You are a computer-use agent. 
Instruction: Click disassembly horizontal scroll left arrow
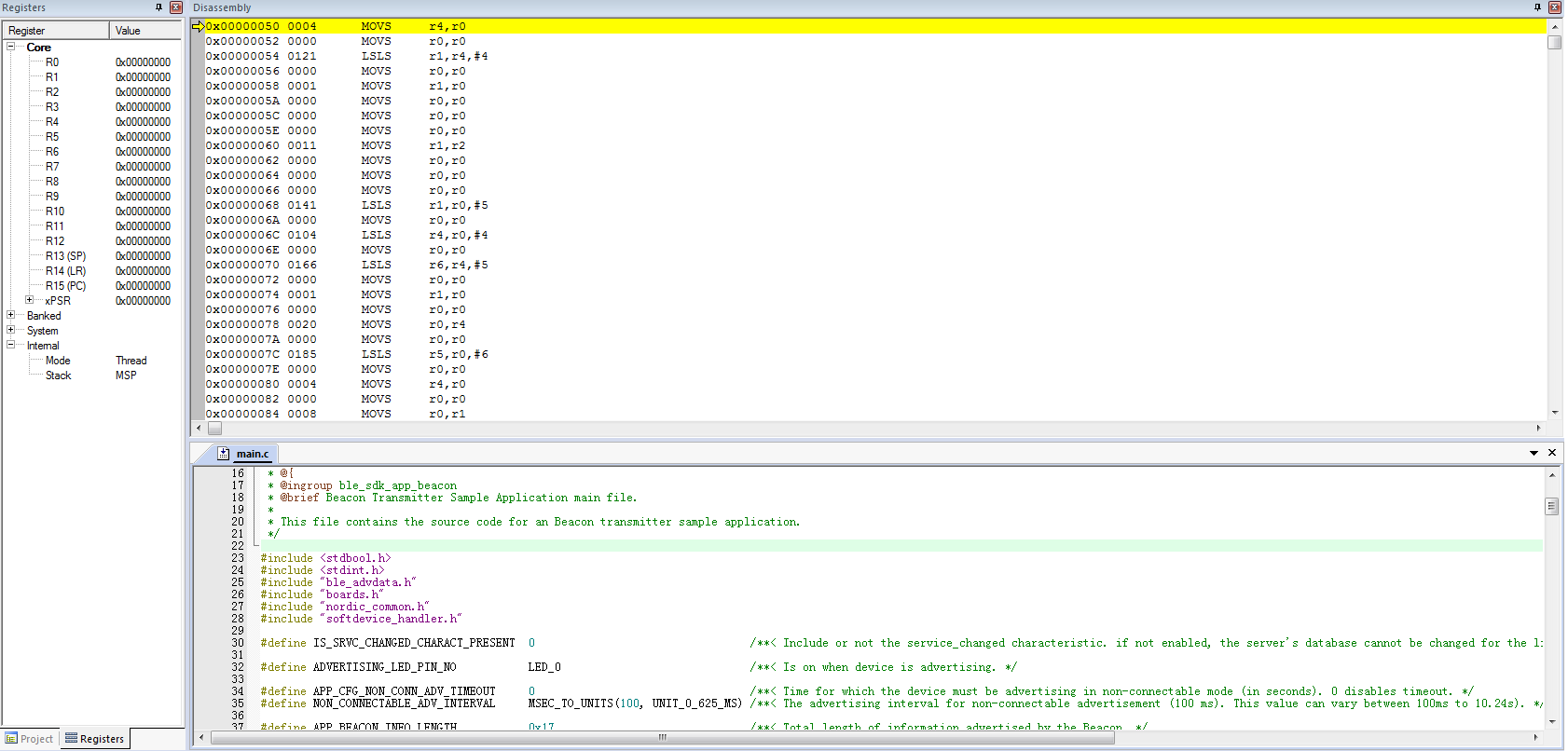[x=198, y=429]
